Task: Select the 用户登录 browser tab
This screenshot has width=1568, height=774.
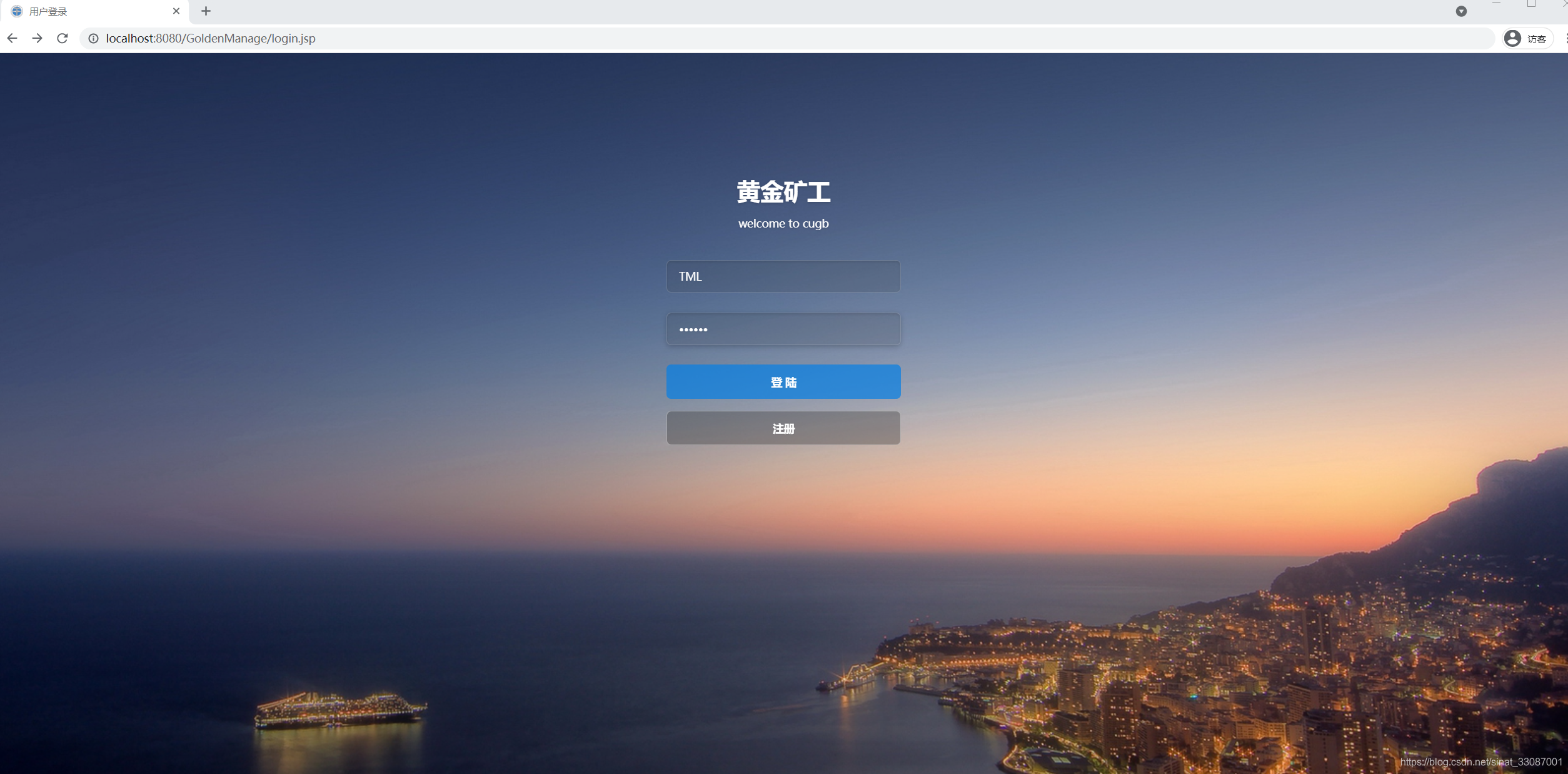Action: tap(95, 11)
